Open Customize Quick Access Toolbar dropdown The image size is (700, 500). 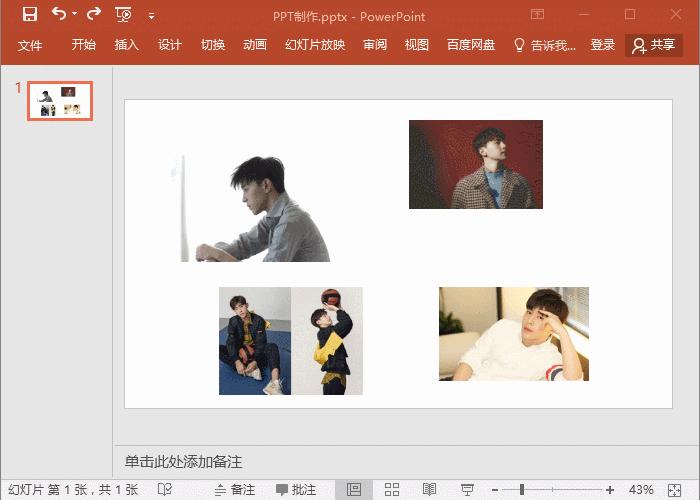coord(151,17)
